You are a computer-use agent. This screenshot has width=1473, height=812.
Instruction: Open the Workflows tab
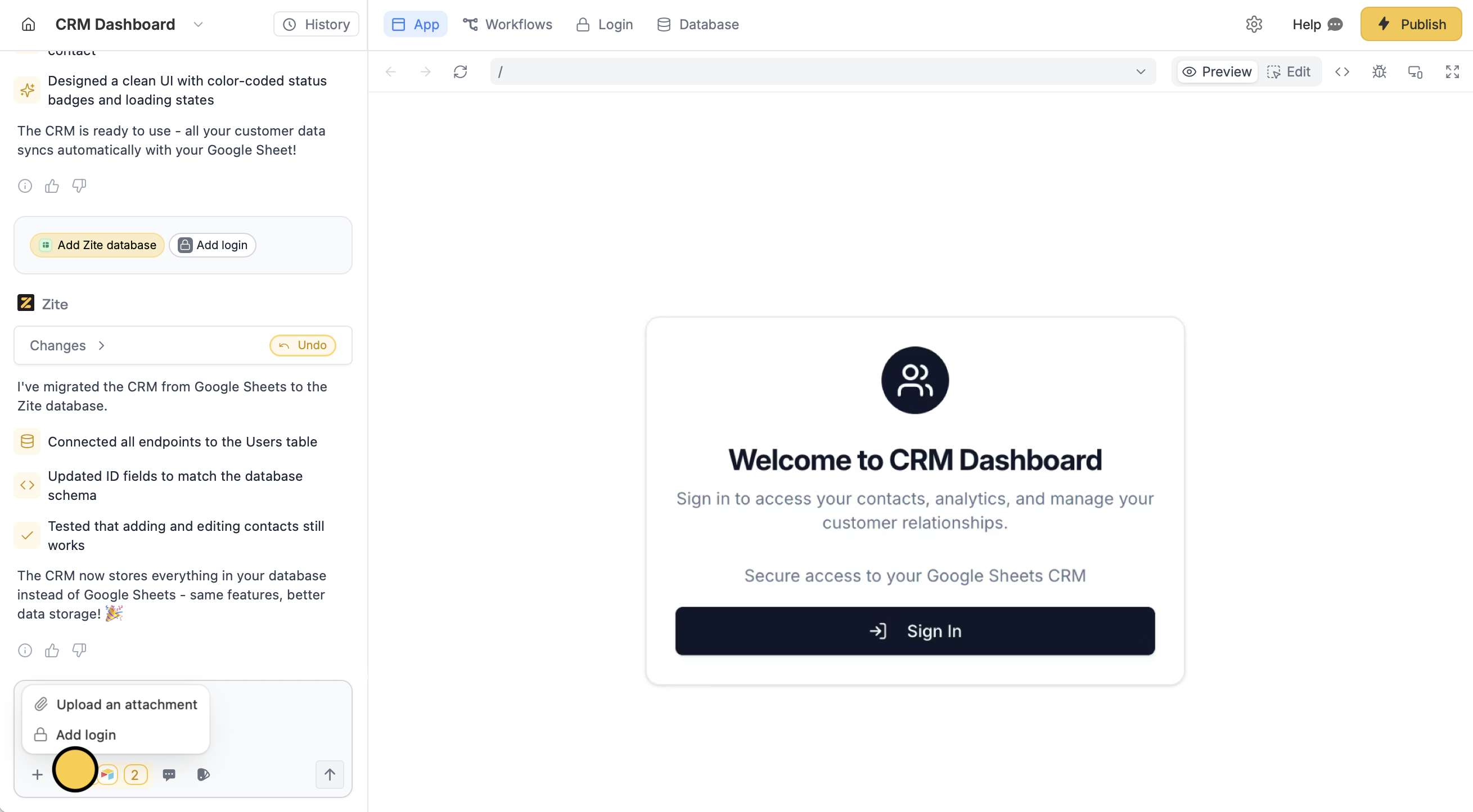click(507, 25)
